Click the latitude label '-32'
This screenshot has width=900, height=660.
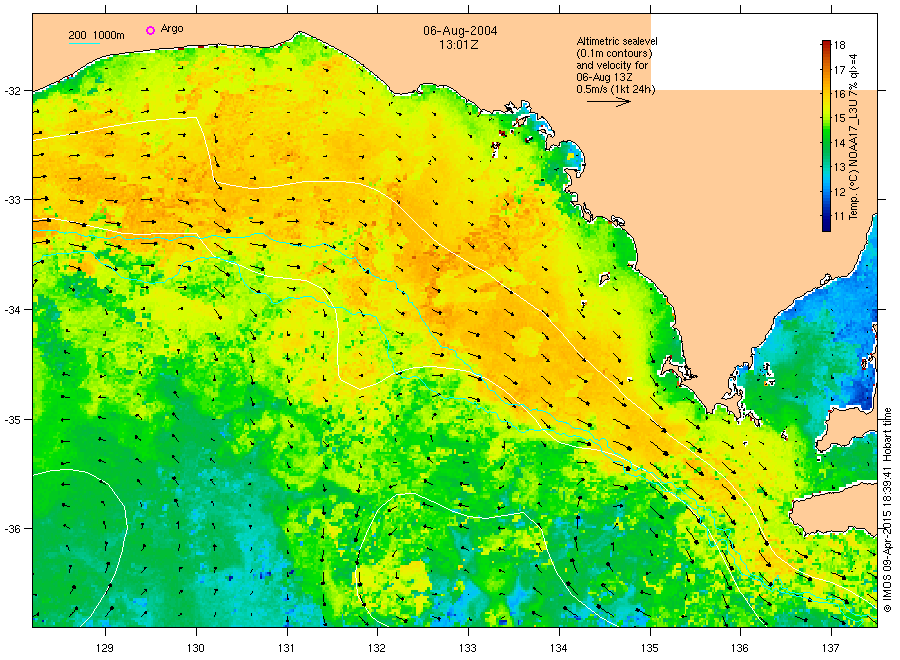(x=11, y=91)
